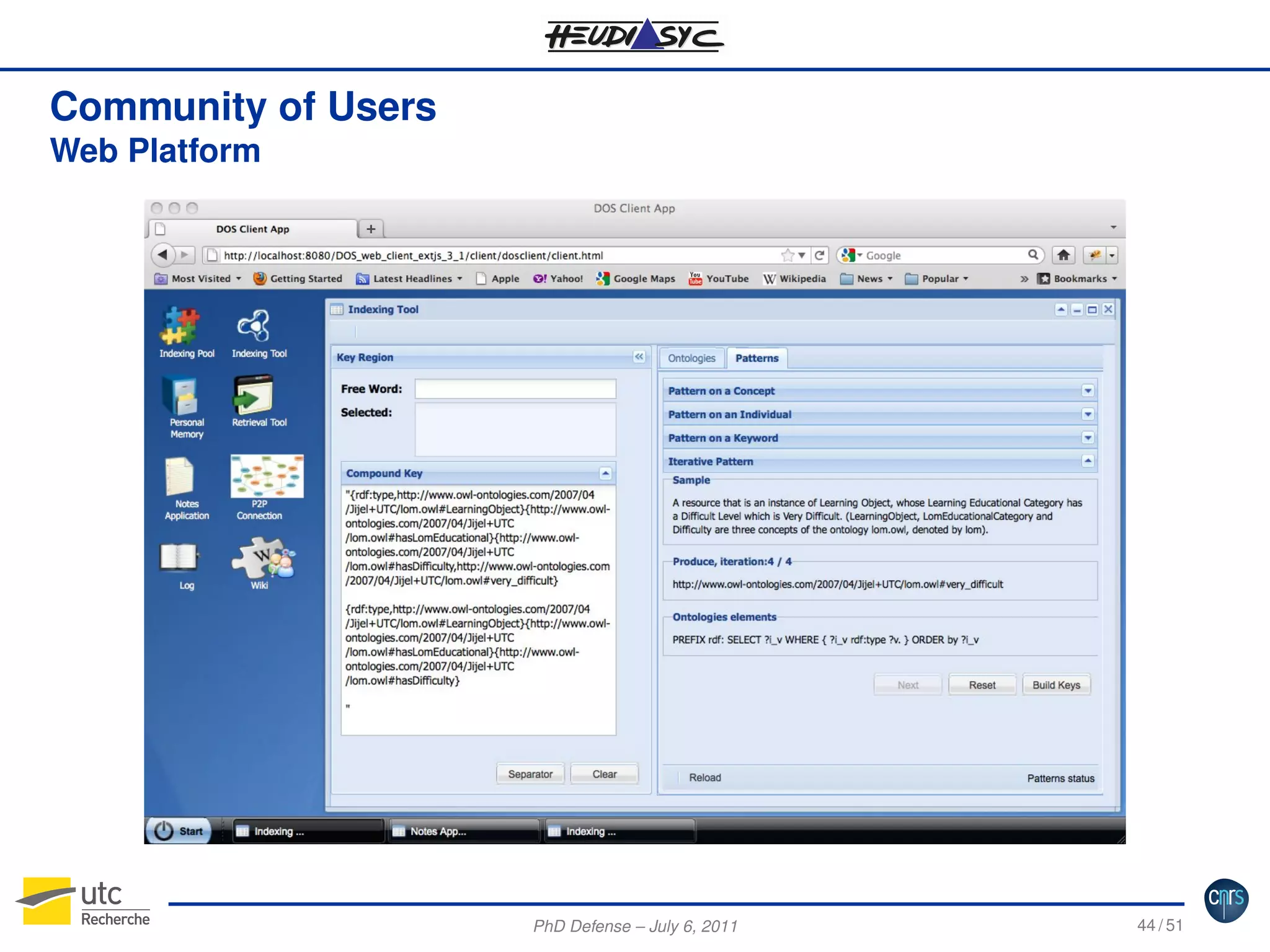Collapse the Compound Key panel
The image size is (1270, 952).
point(605,474)
